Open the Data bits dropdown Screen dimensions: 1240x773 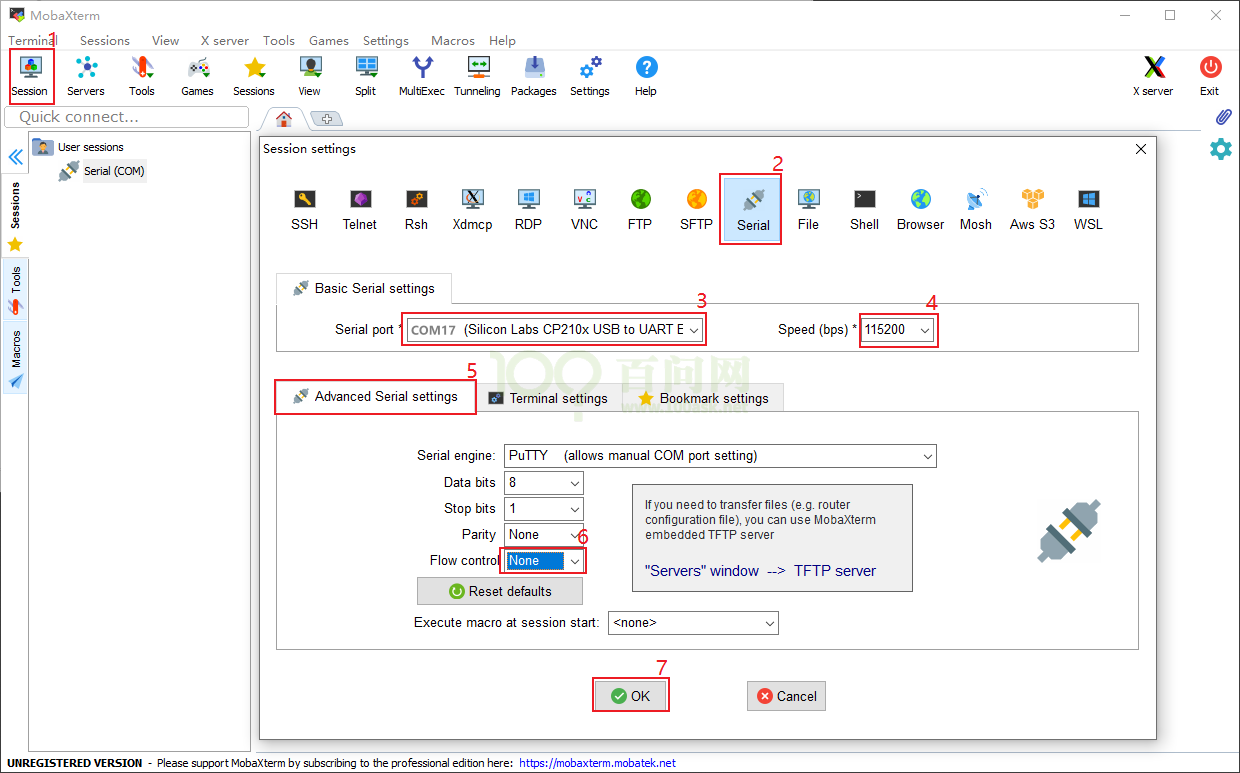pyautogui.click(x=544, y=483)
